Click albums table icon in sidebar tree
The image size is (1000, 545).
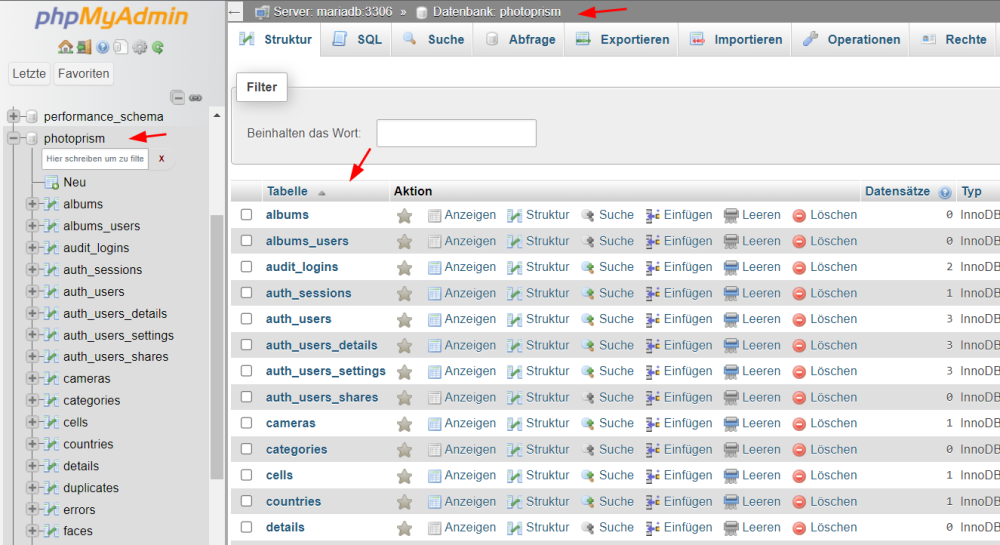click(x=52, y=204)
